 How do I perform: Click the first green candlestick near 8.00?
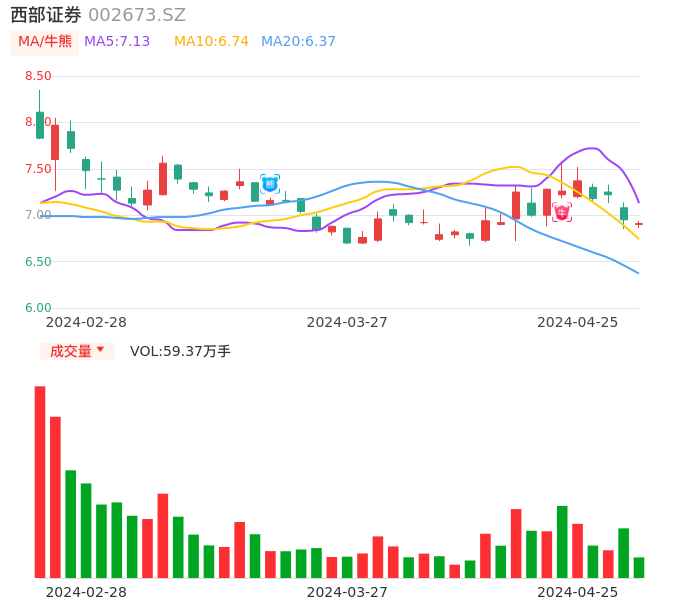tap(40, 125)
